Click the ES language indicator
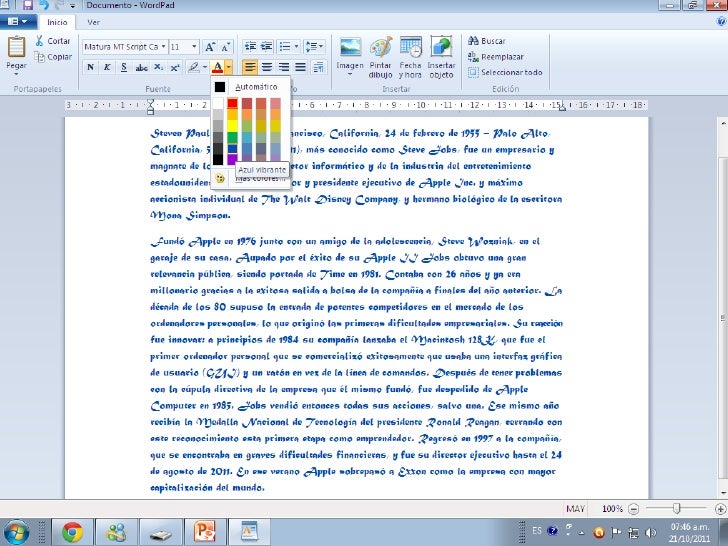Image resolution: width=728 pixels, height=546 pixels. point(537,531)
